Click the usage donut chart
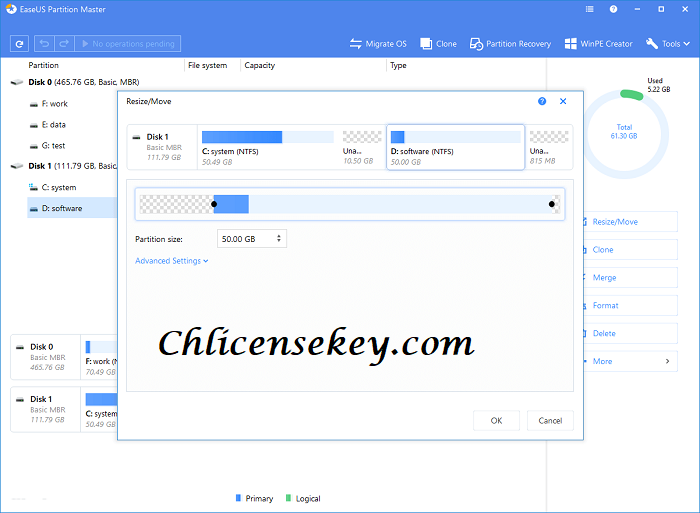Viewport: 700px width, 513px height. click(x=625, y=134)
